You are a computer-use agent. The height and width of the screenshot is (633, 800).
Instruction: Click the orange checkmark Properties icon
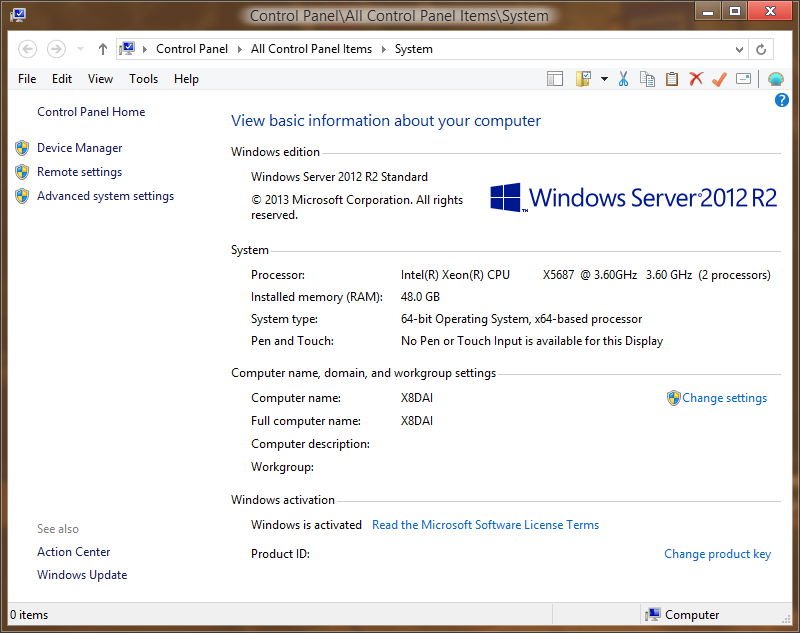pyautogui.click(x=719, y=79)
